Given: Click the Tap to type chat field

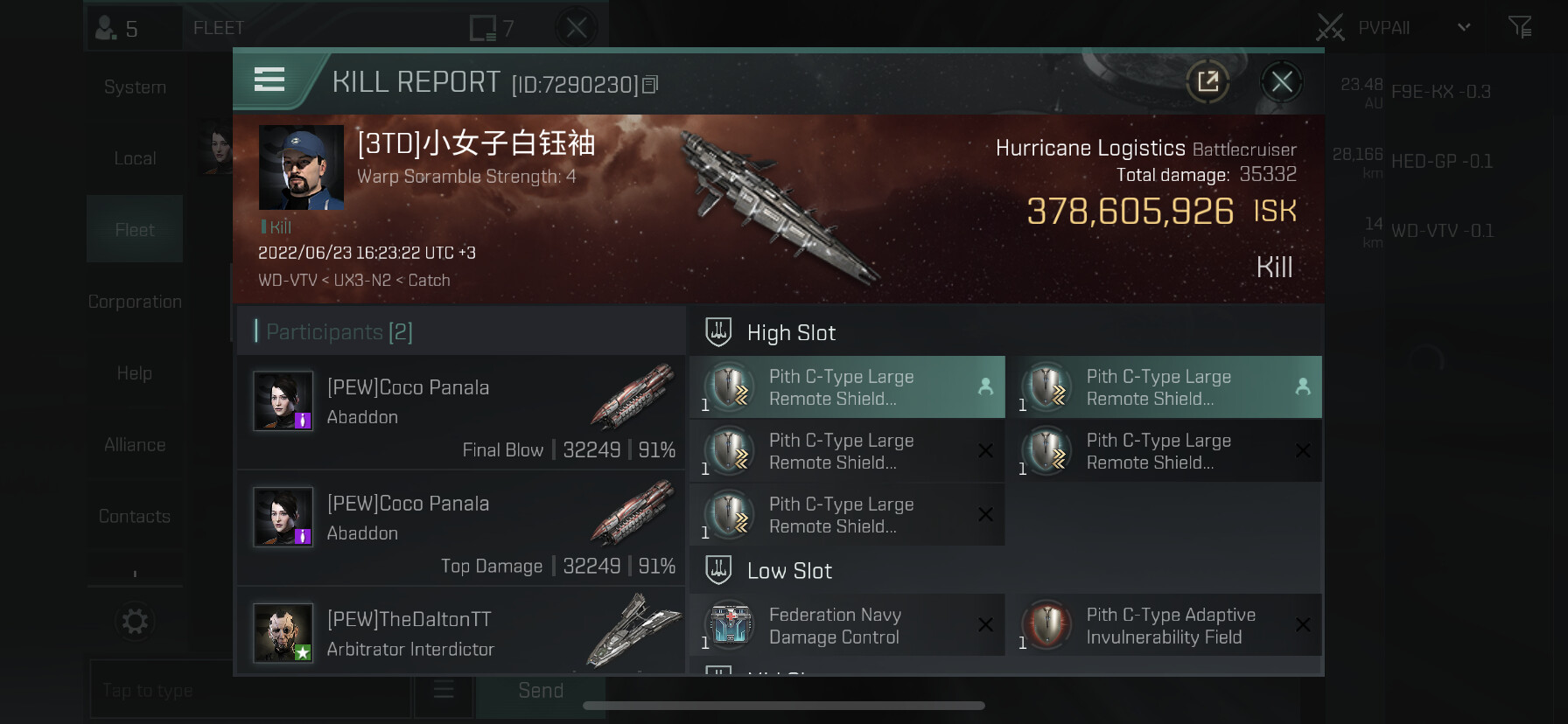Looking at the screenshot, I should 249,690.
